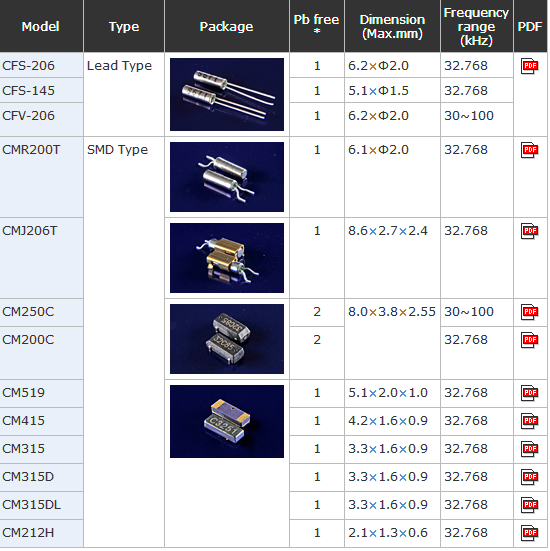Image resolution: width=550 pixels, height=551 pixels.
Task: Open the PDF icon for CM315D
Action: 530,477
